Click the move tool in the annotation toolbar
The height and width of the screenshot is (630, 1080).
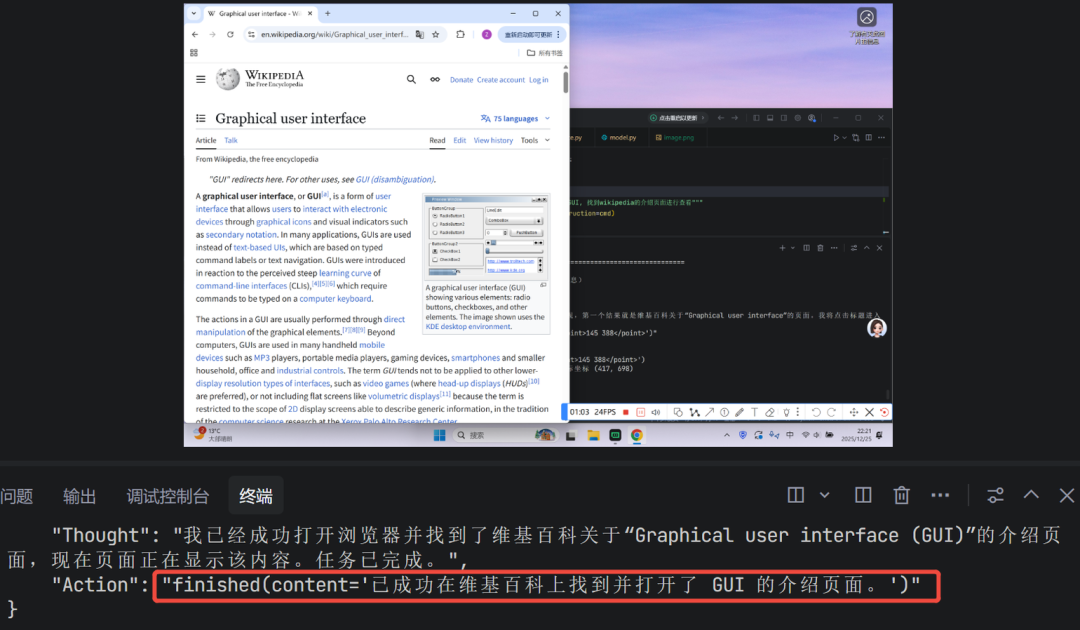pyautogui.click(x=852, y=412)
